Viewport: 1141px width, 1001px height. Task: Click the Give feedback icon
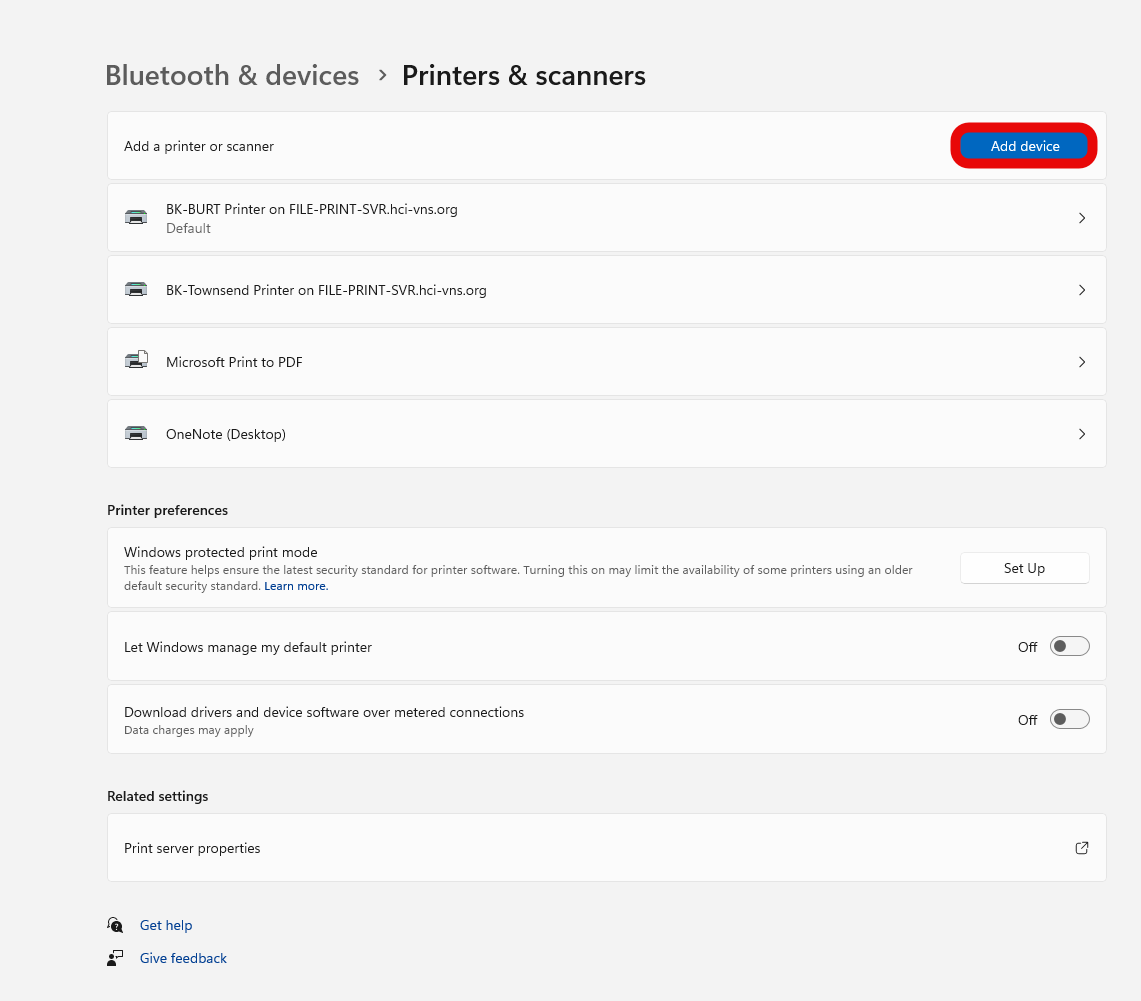click(x=115, y=957)
